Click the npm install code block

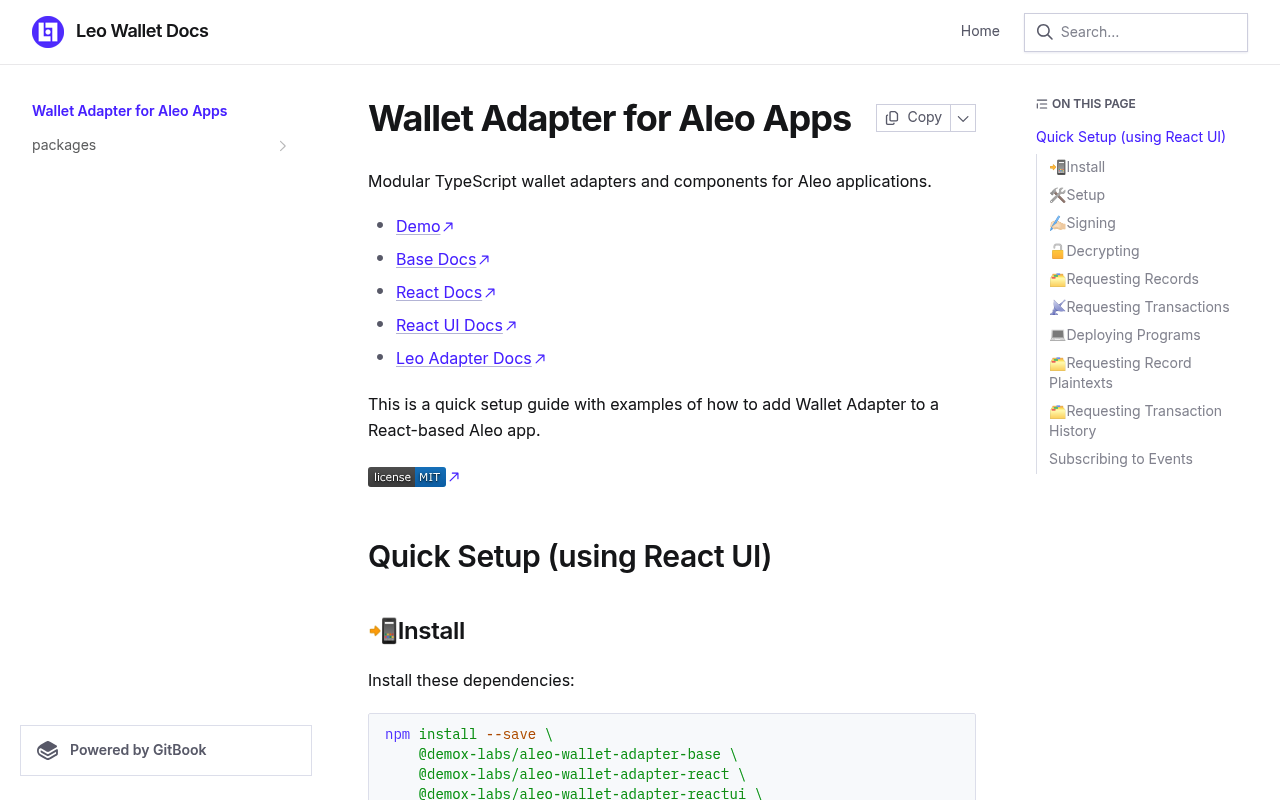pyautogui.click(x=672, y=757)
